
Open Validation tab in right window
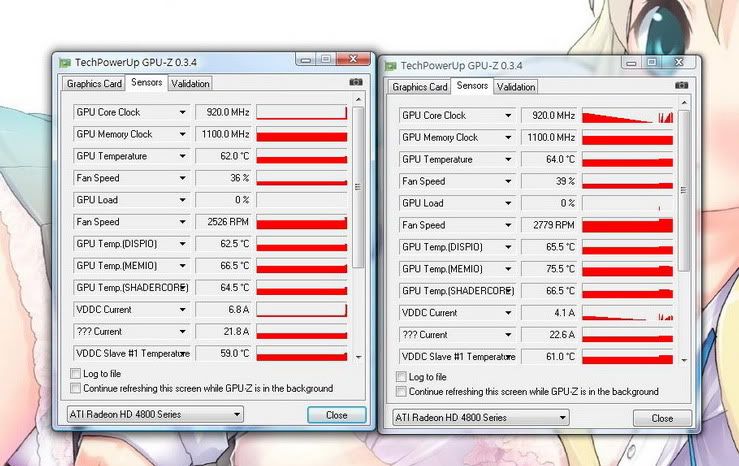point(516,87)
